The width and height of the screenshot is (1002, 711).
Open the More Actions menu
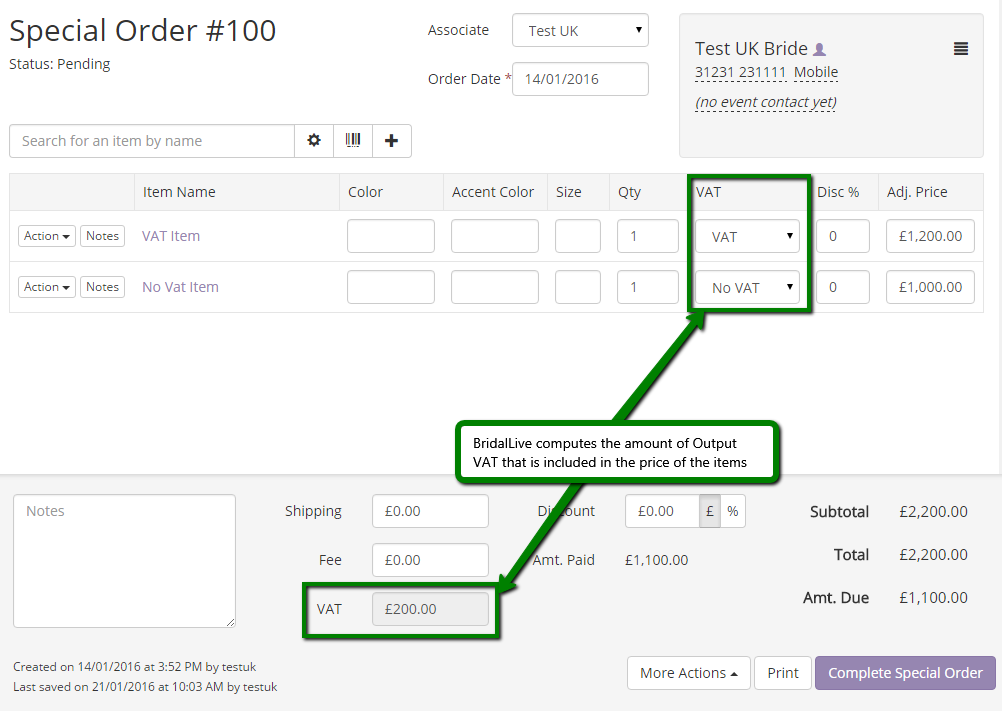click(688, 673)
